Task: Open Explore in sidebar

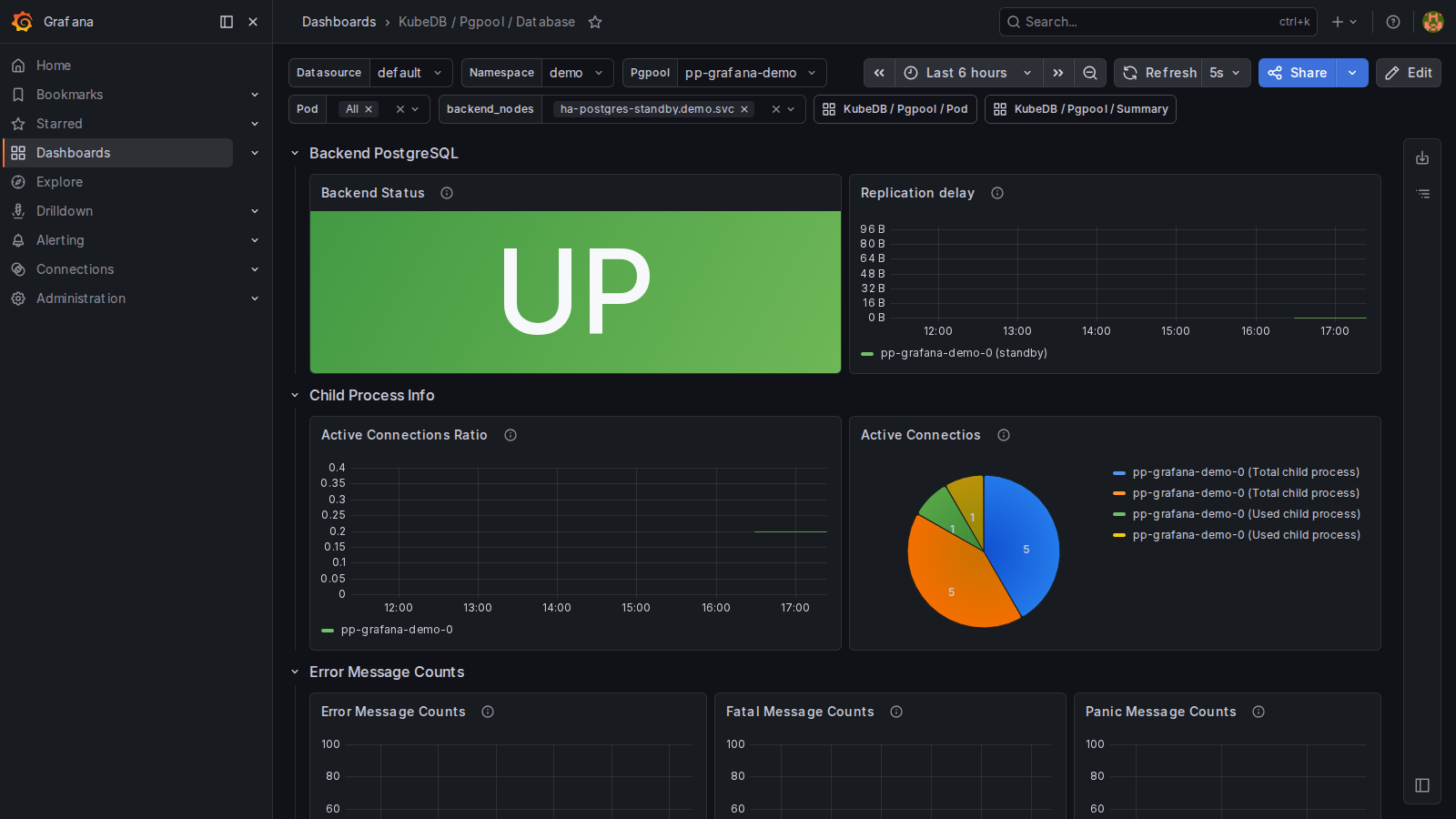Action: point(59,182)
